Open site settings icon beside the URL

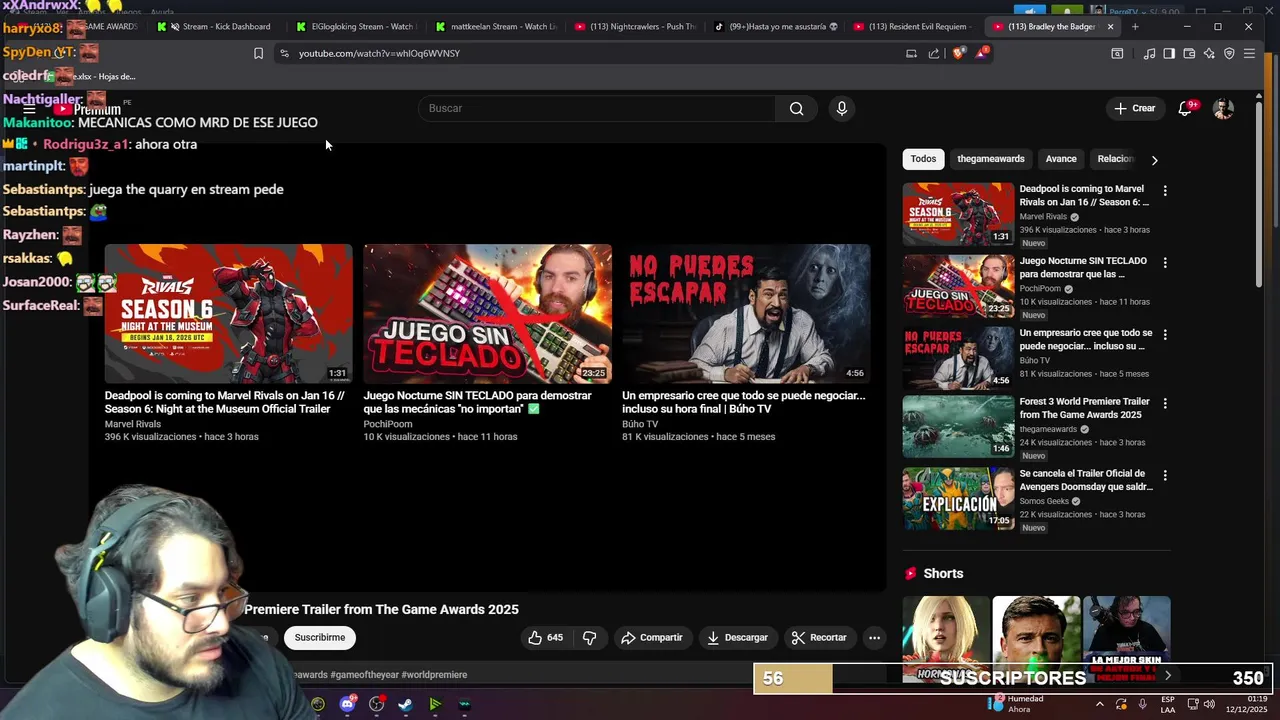pos(284,53)
